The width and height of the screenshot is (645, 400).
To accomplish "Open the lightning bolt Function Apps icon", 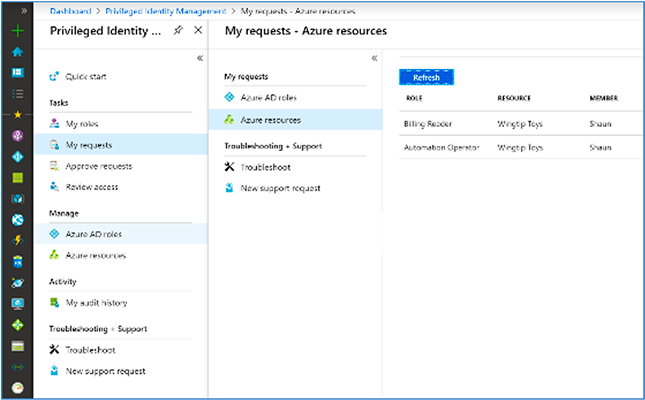I will click(18, 240).
